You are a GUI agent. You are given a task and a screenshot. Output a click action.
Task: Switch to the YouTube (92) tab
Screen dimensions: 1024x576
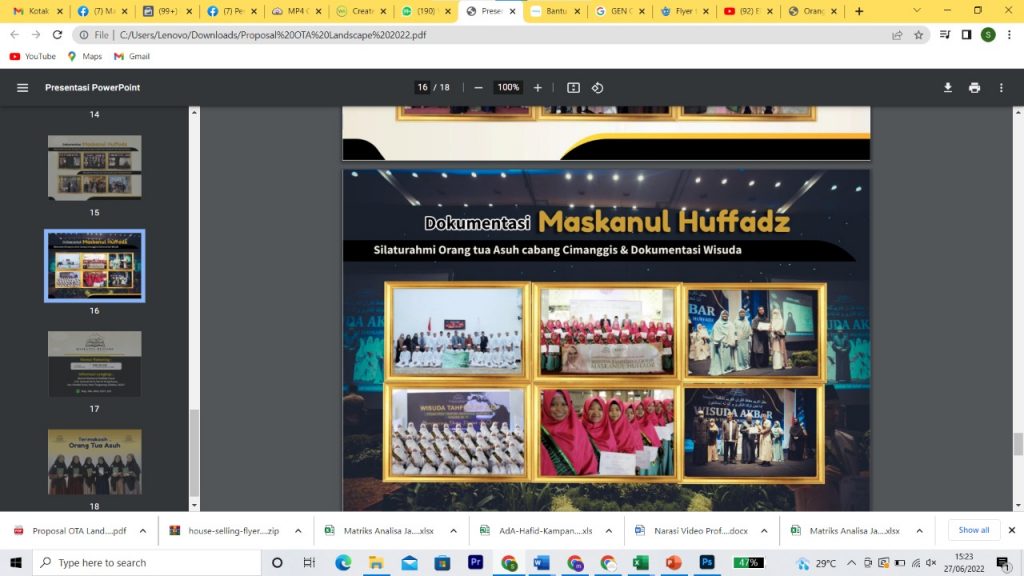(746, 11)
